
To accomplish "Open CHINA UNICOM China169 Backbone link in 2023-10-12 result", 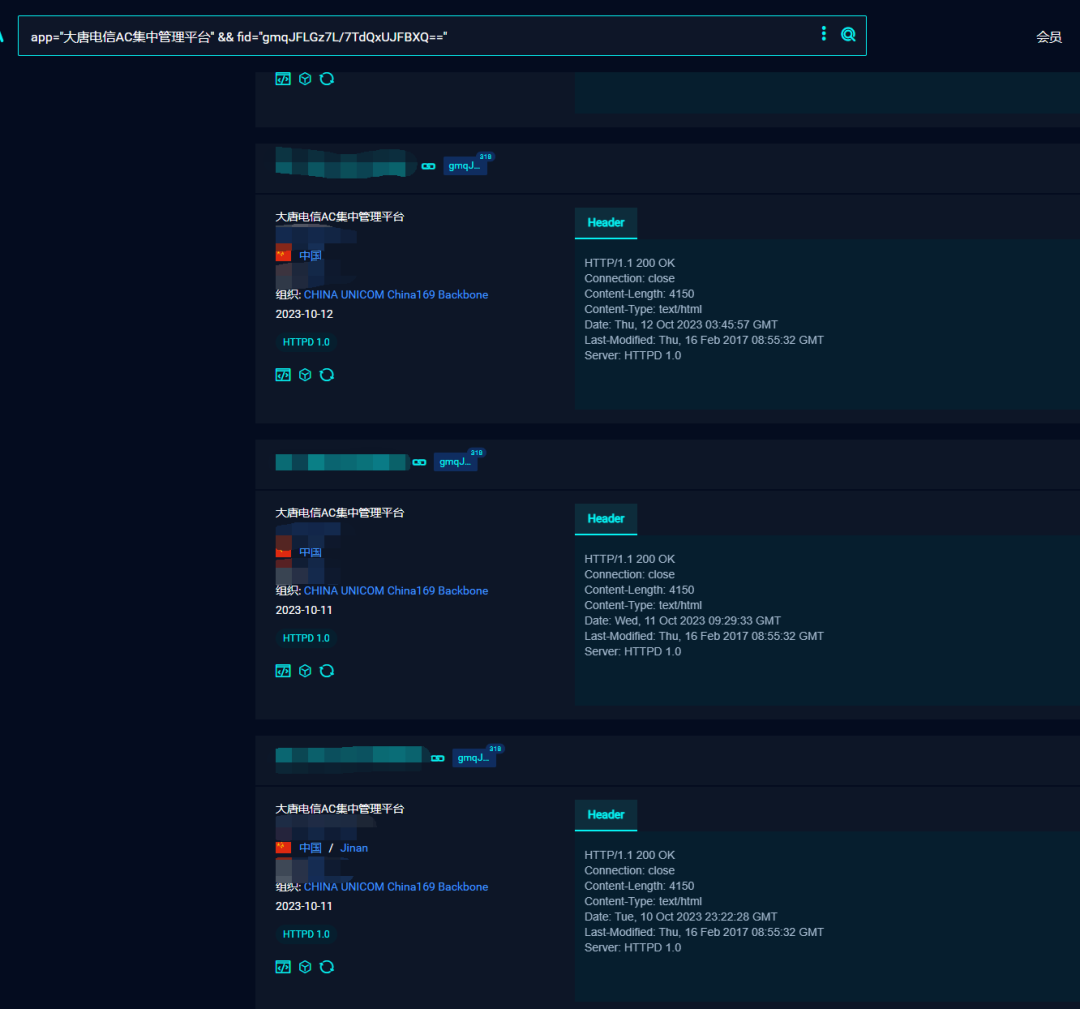I will [x=396, y=295].
